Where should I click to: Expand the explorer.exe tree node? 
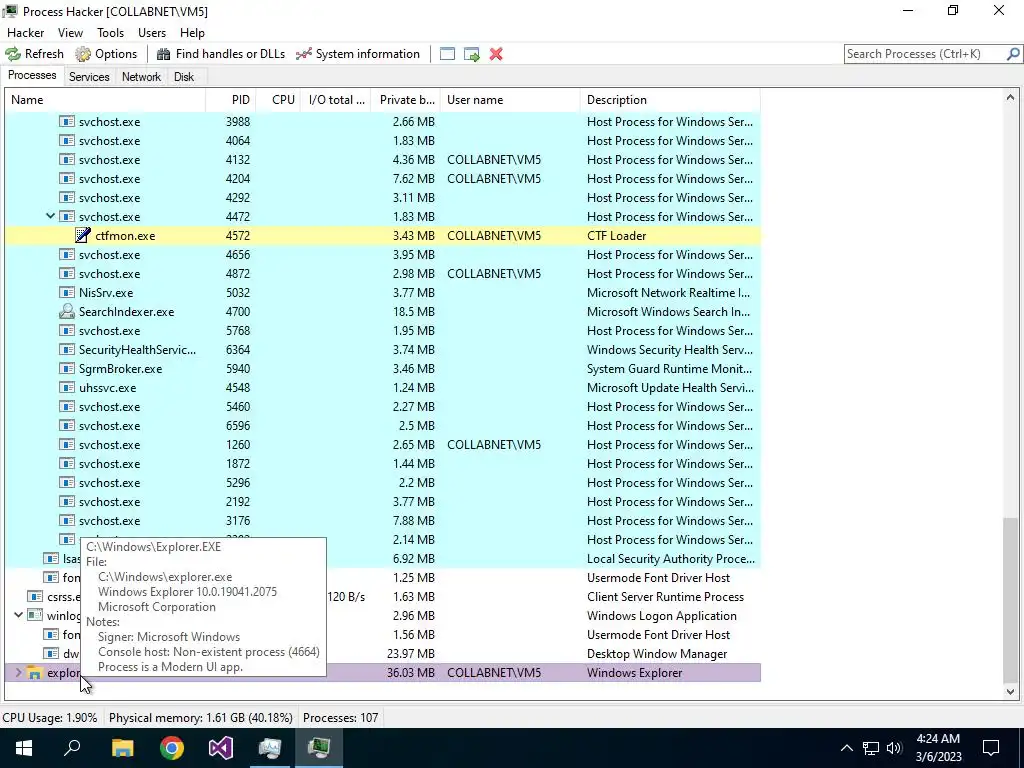[18, 672]
